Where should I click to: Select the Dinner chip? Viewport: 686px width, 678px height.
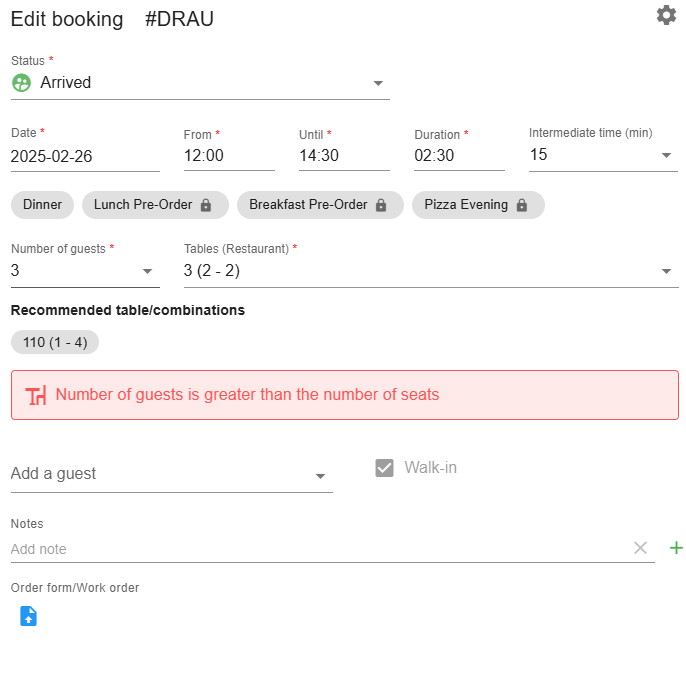[42, 205]
